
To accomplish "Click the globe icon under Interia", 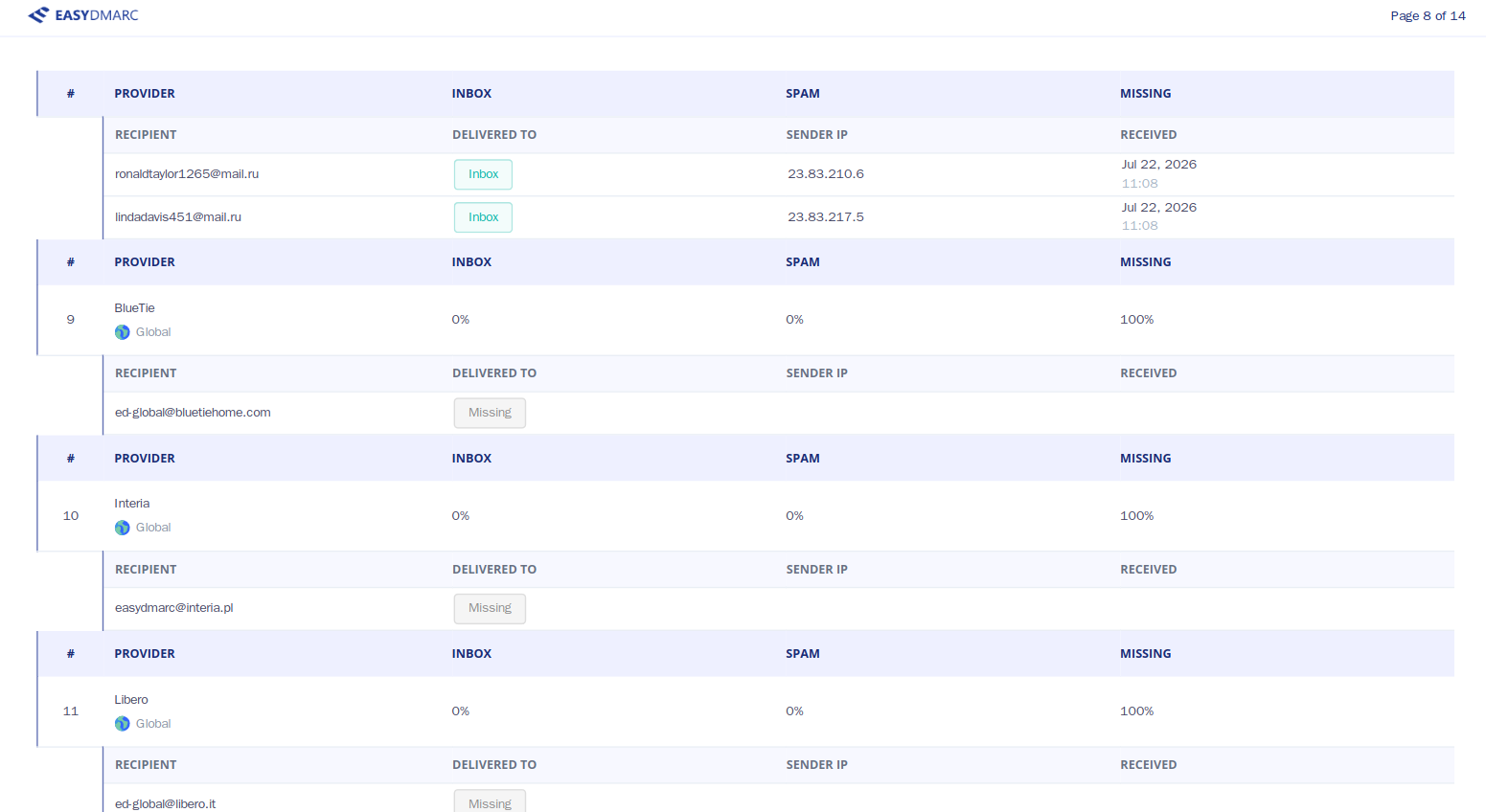I will pyautogui.click(x=123, y=528).
